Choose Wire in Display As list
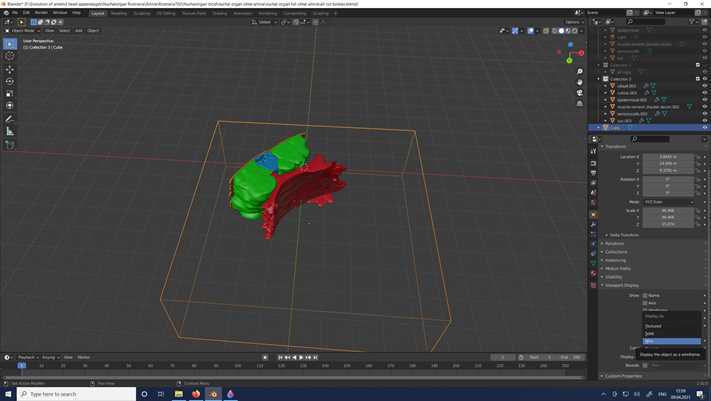This screenshot has width=711, height=401. click(x=672, y=341)
